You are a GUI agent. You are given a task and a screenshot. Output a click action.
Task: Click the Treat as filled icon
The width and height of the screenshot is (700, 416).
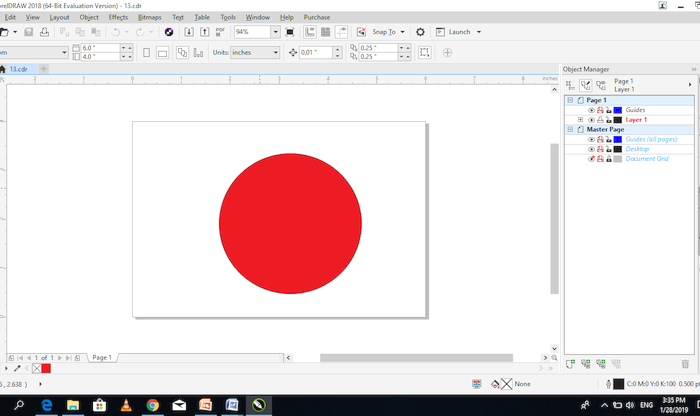tap(424, 53)
